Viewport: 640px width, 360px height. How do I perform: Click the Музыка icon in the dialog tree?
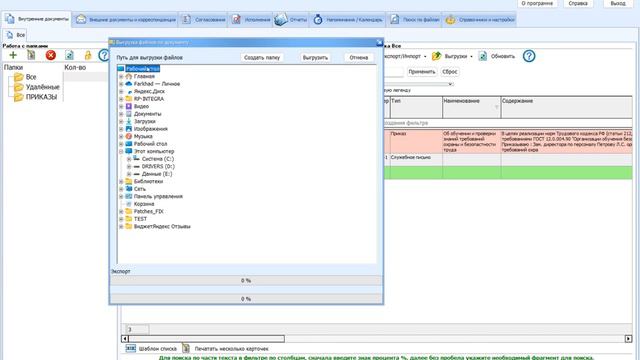[x=129, y=136]
